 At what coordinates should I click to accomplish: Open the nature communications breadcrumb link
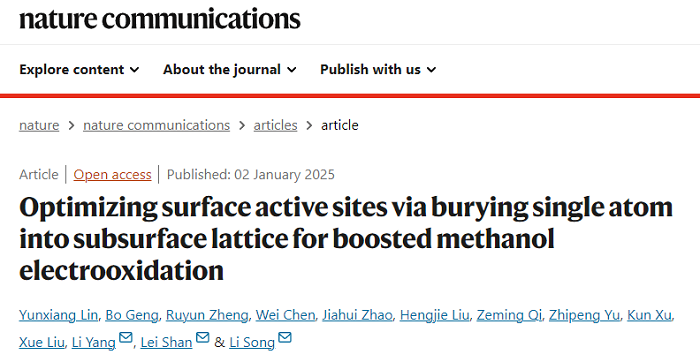point(156,125)
